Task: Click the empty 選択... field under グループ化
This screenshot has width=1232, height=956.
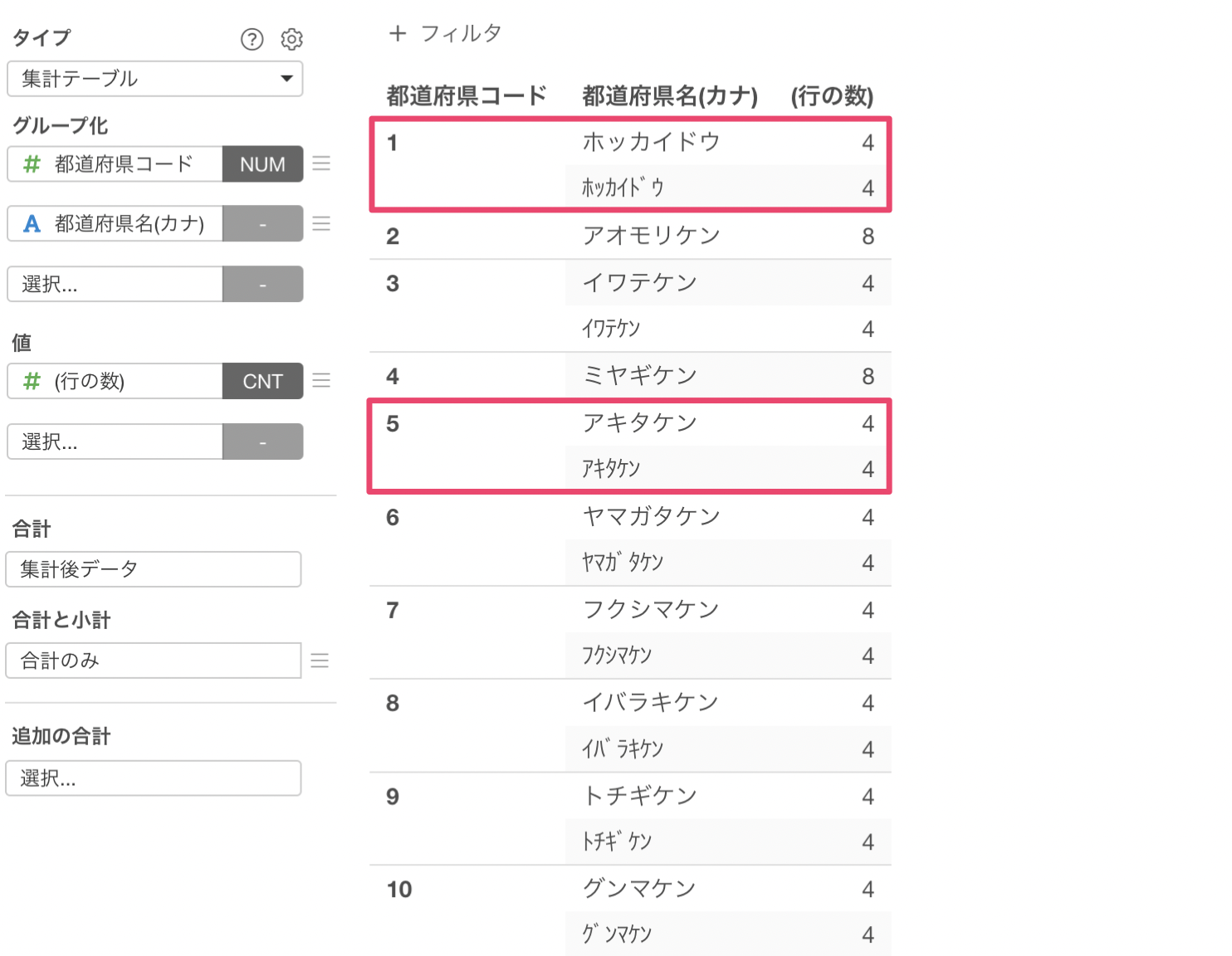Action: [115, 284]
